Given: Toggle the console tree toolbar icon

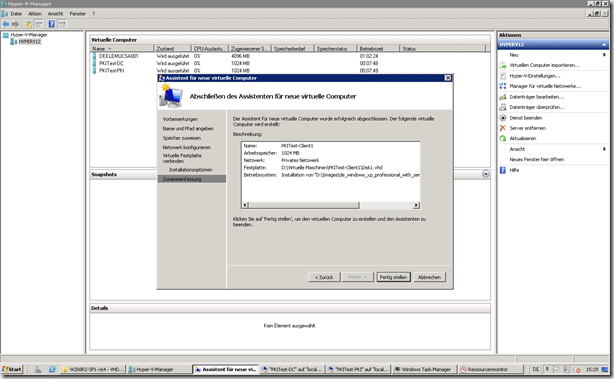Looking at the screenshot, I should tap(39, 24).
